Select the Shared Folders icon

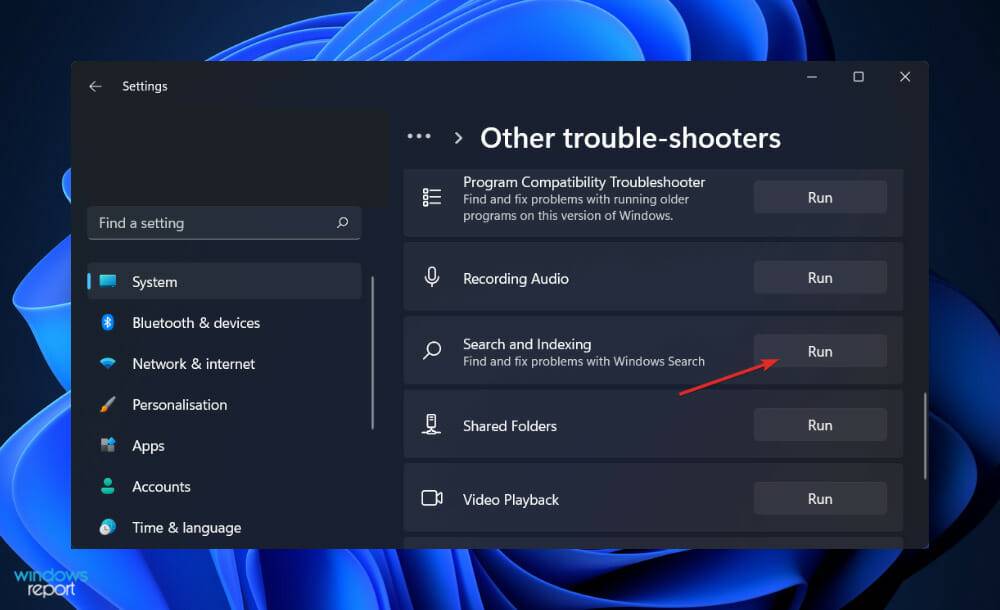click(431, 424)
